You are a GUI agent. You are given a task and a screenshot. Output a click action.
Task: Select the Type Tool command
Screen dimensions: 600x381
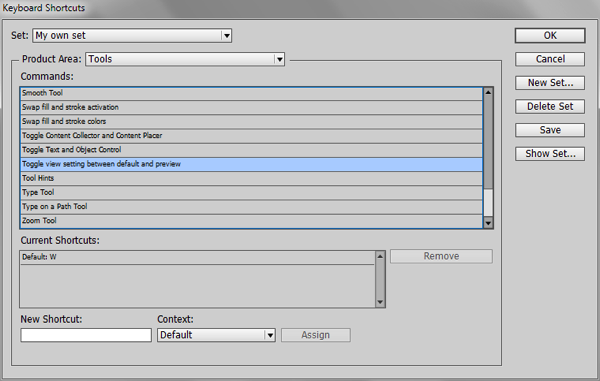click(x=251, y=192)
